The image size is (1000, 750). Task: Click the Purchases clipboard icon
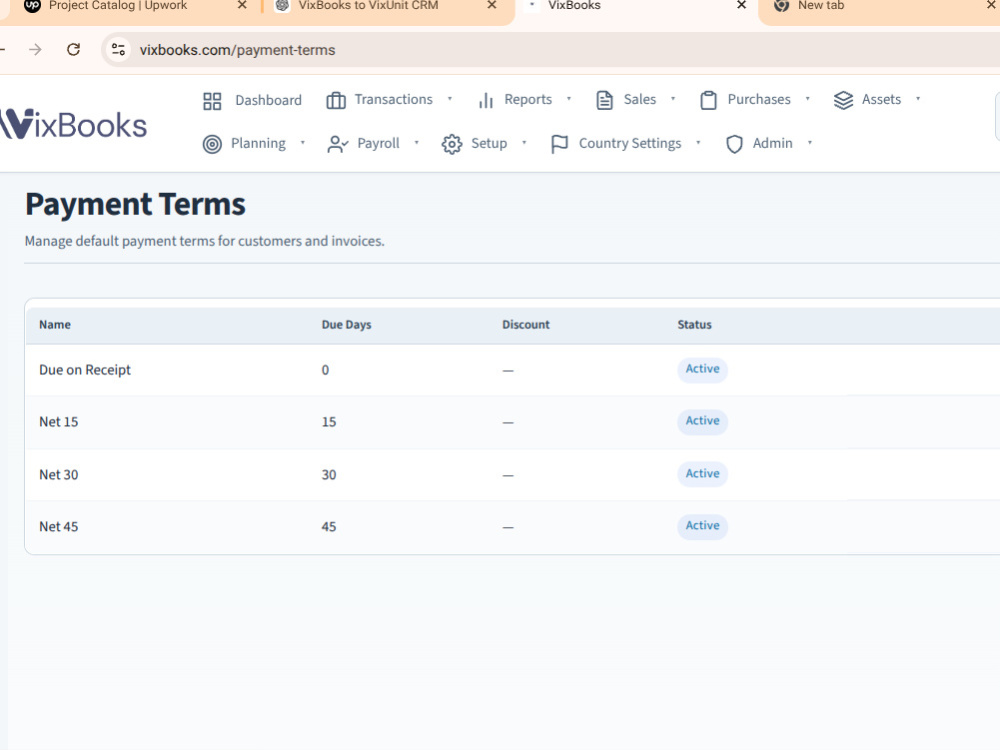708,101
